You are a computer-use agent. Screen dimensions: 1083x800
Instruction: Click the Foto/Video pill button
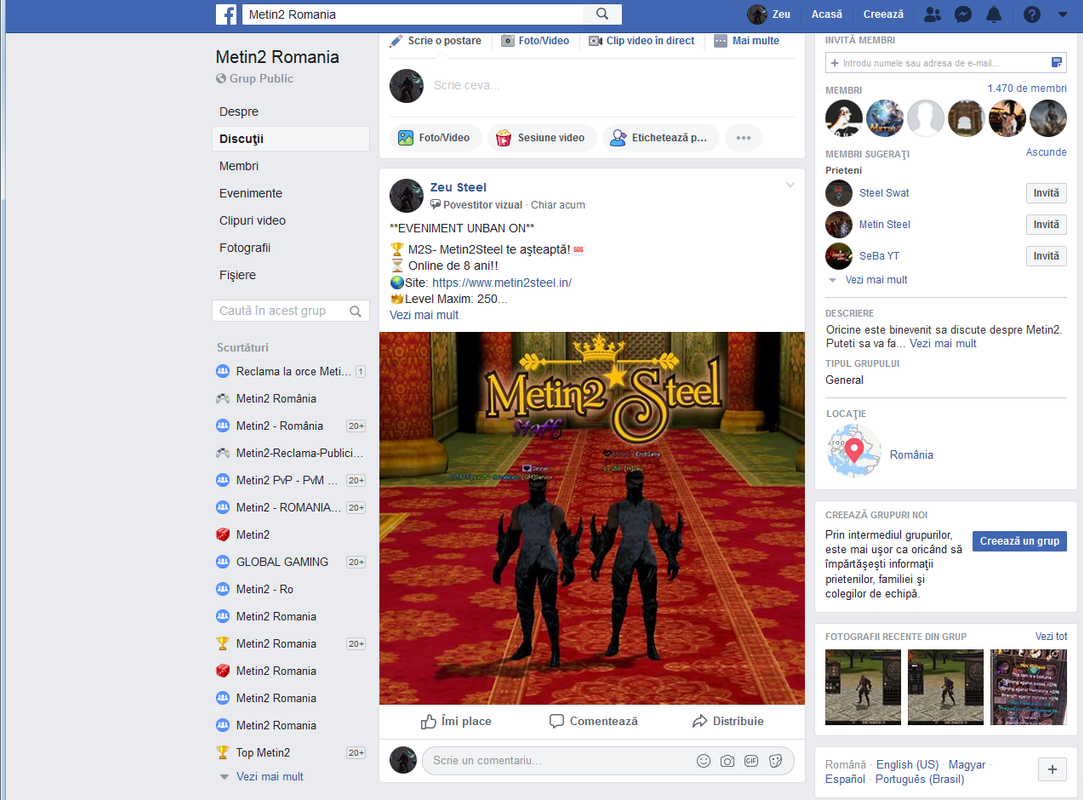(434, 137)
